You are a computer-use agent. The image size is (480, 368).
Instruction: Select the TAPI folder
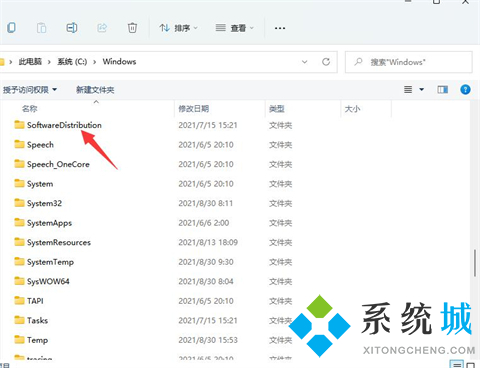click(35, 301)
